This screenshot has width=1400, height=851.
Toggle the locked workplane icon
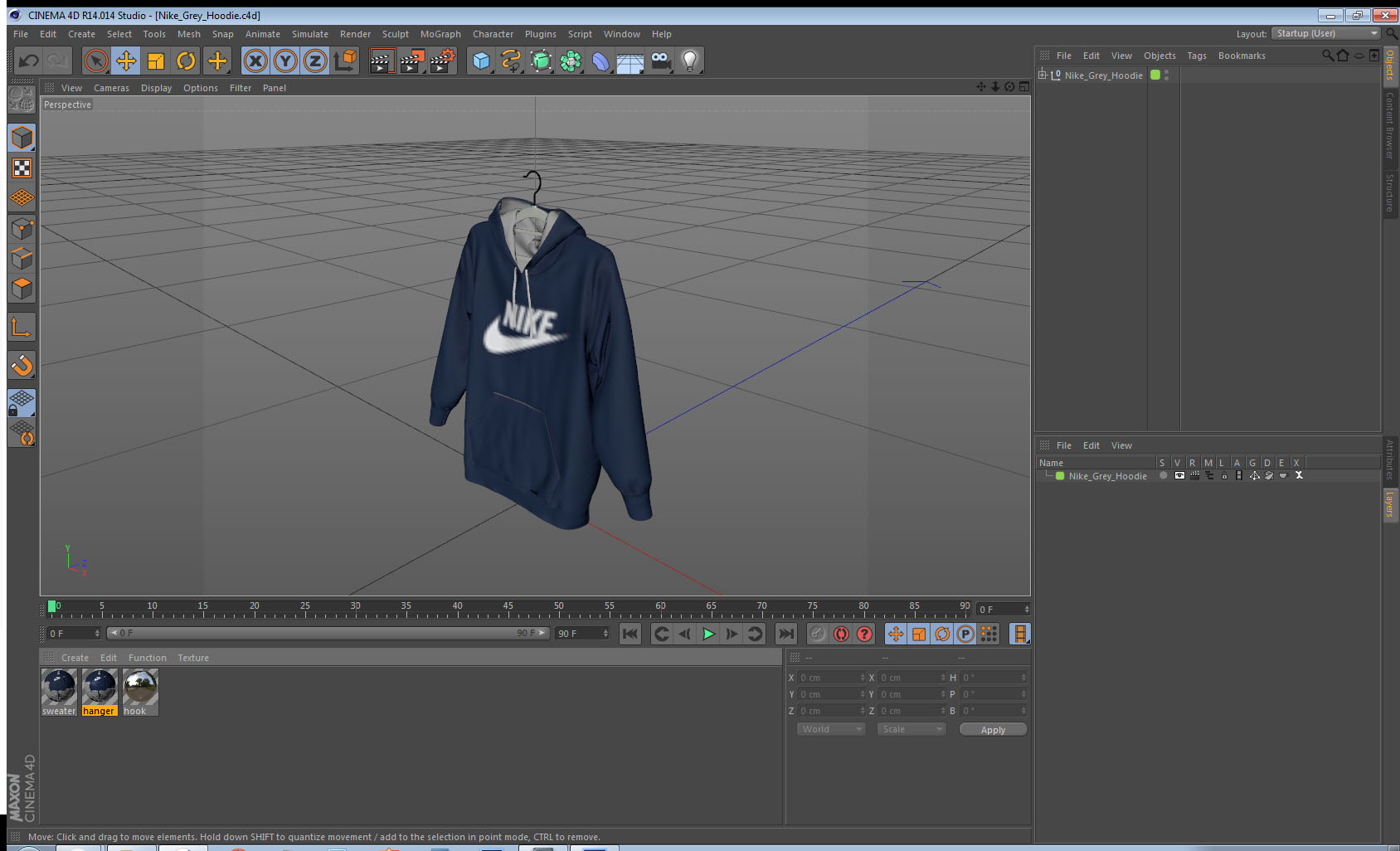point(22,403)
